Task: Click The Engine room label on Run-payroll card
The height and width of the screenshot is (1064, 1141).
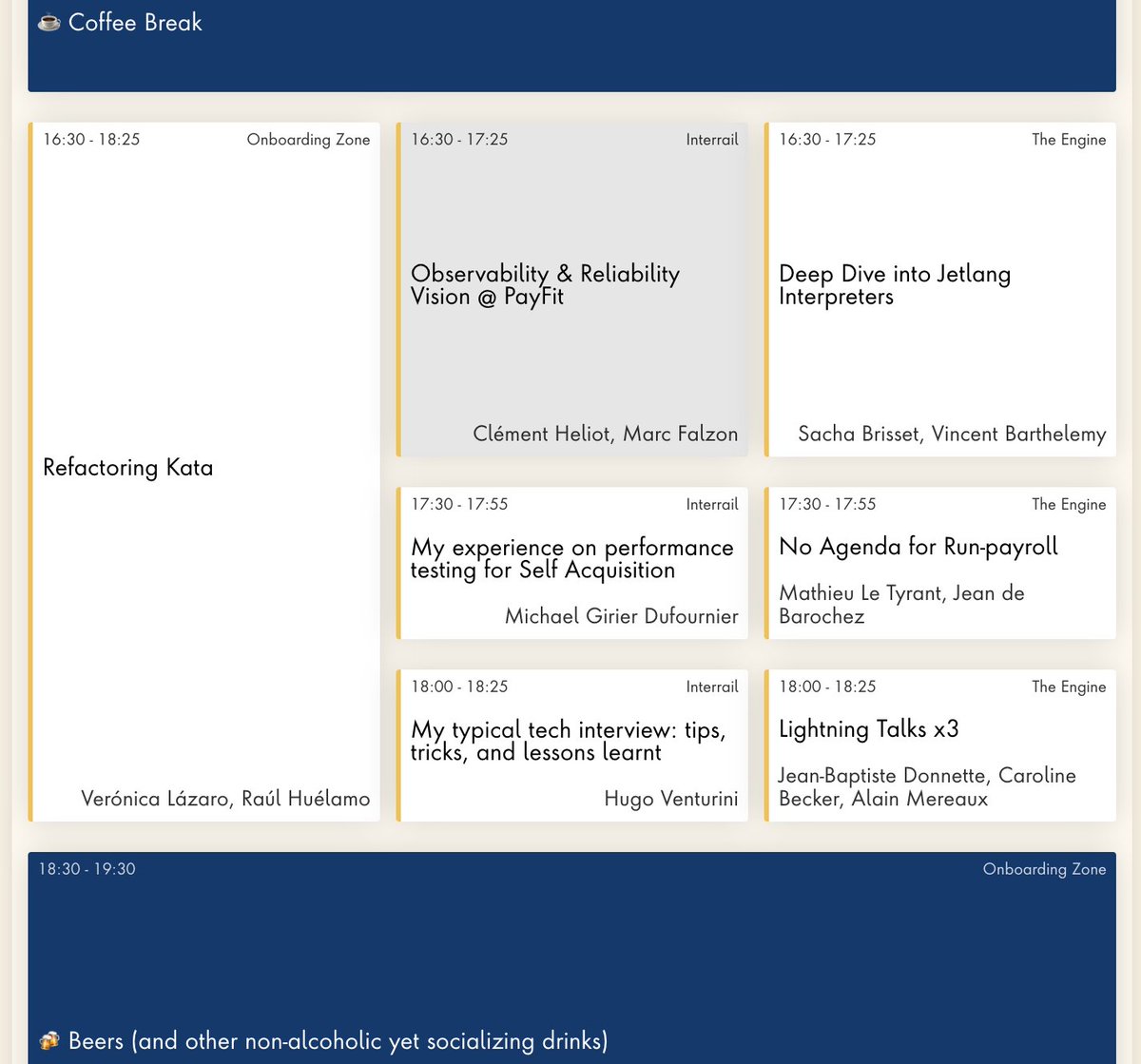Action: (x=1069, y=505)
